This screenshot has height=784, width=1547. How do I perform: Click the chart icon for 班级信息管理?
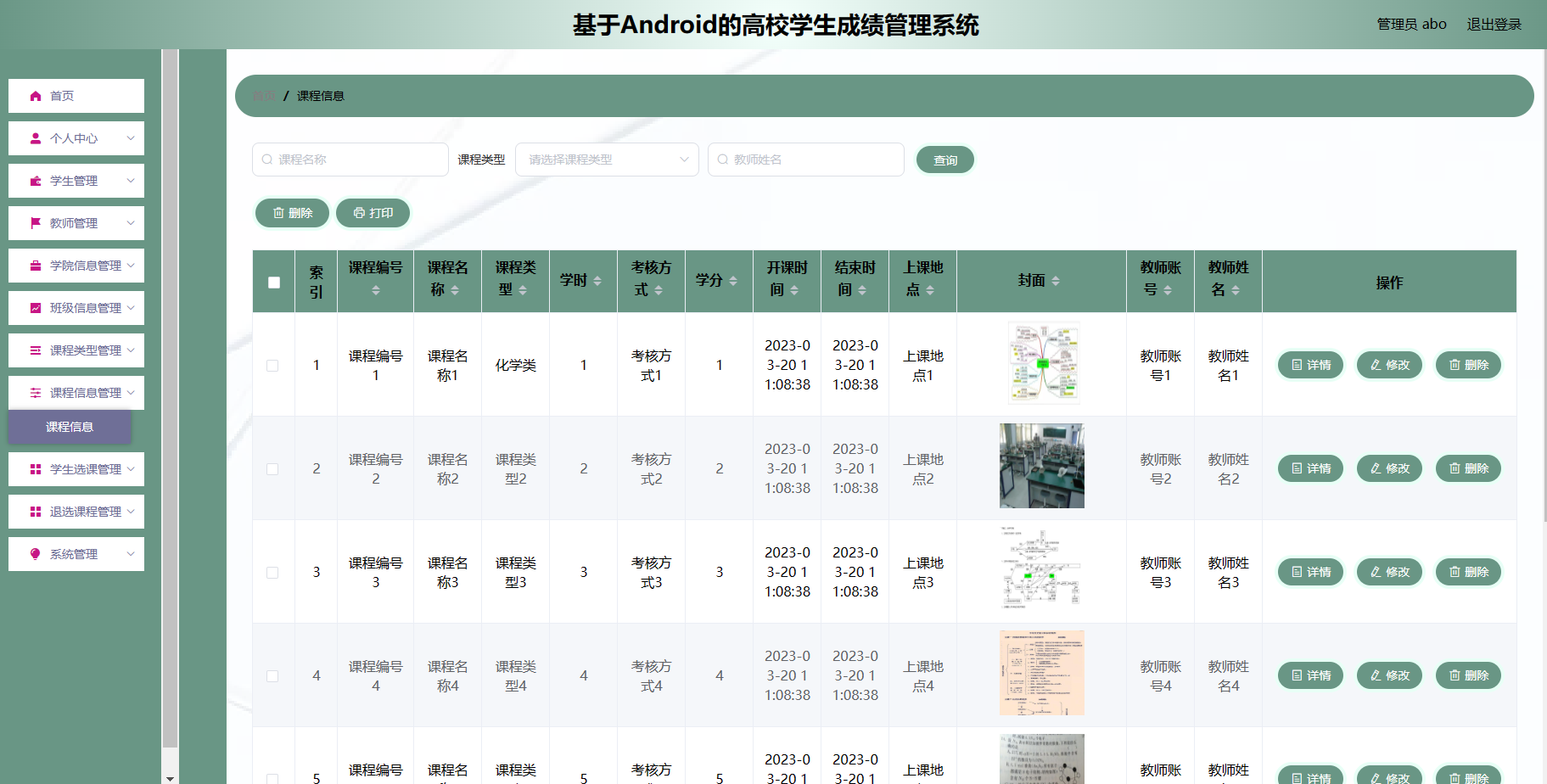(x=36, y=308)
